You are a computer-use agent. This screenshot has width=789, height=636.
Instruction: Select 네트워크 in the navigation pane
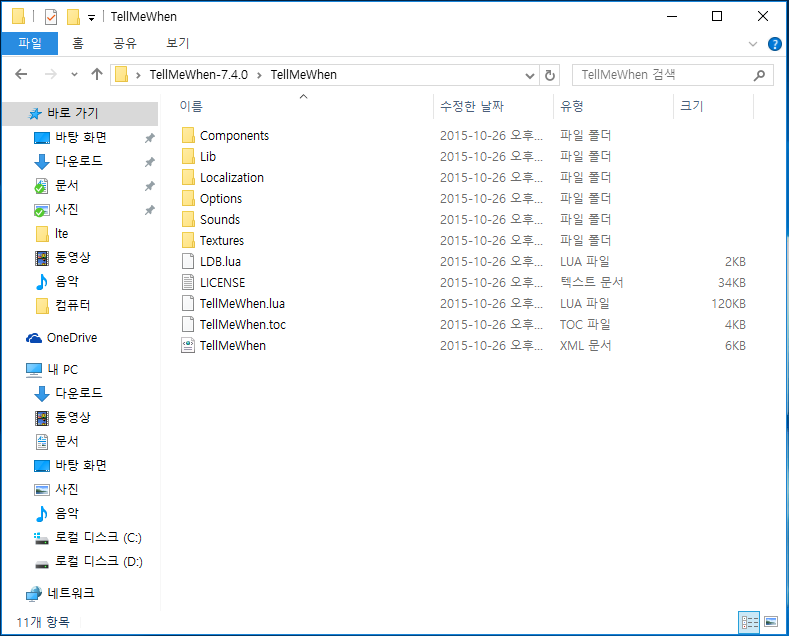click(70, 593)
